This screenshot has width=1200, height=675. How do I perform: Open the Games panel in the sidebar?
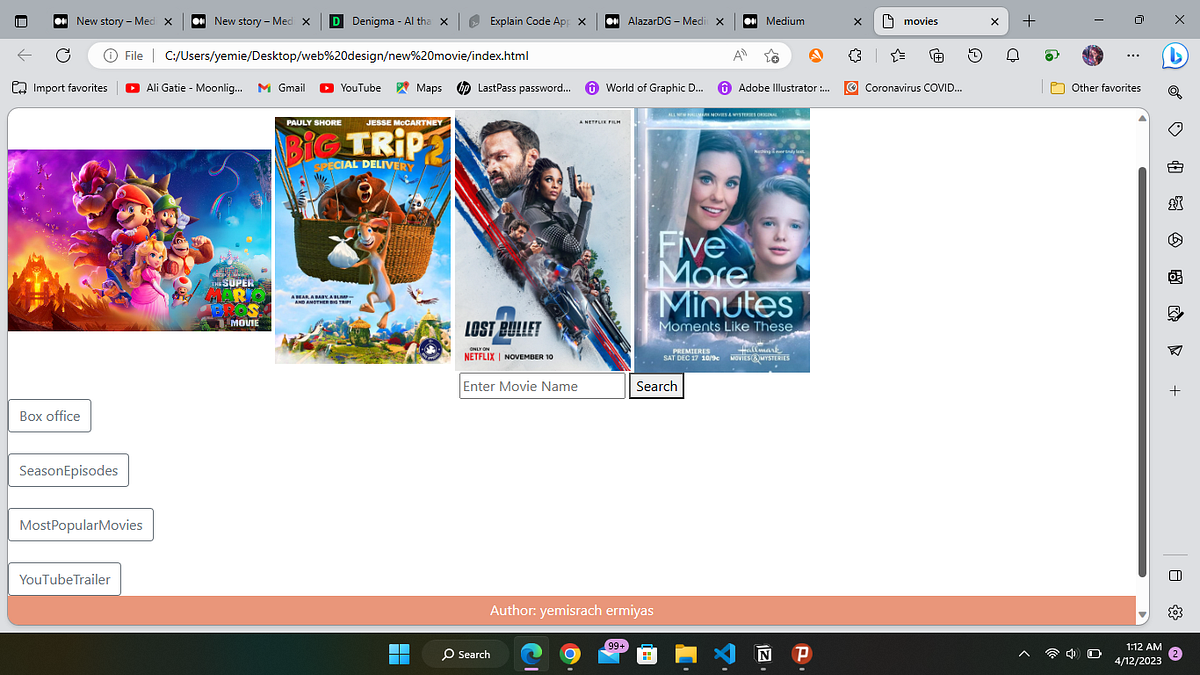(x=1175, y=203)
